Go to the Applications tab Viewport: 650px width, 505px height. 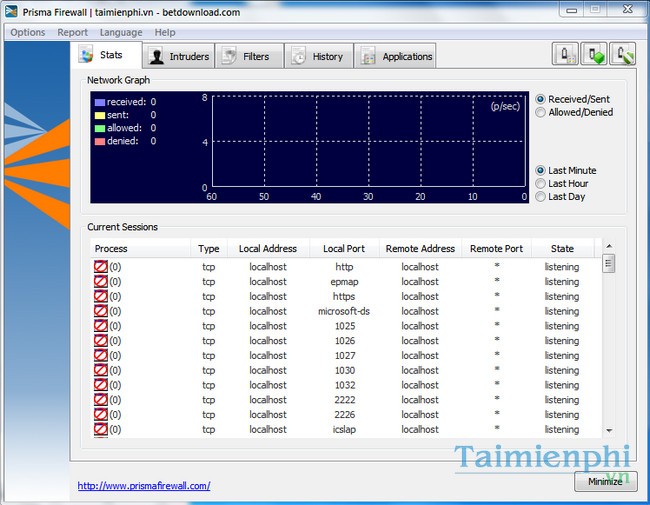point(396,56)
